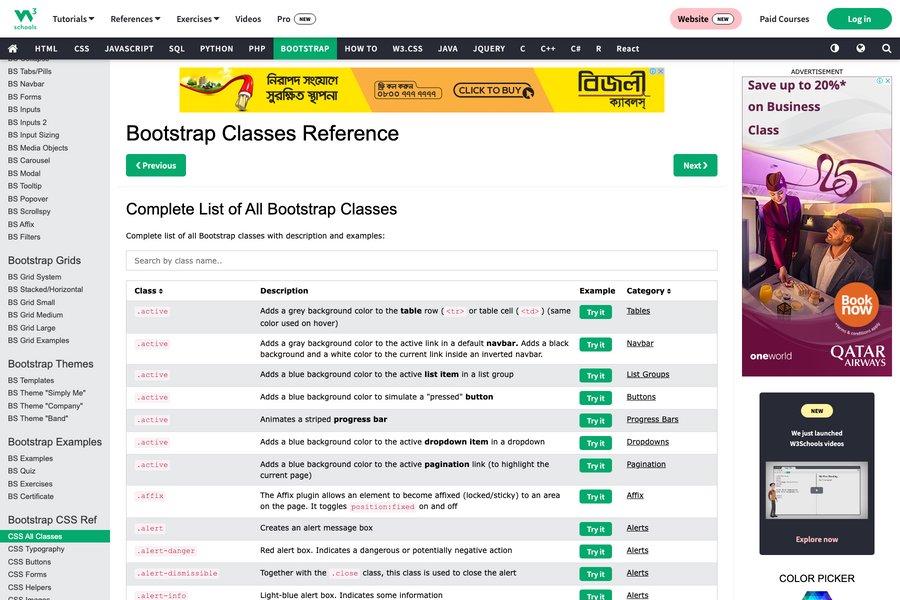Click the class name search field

point(420,260)
